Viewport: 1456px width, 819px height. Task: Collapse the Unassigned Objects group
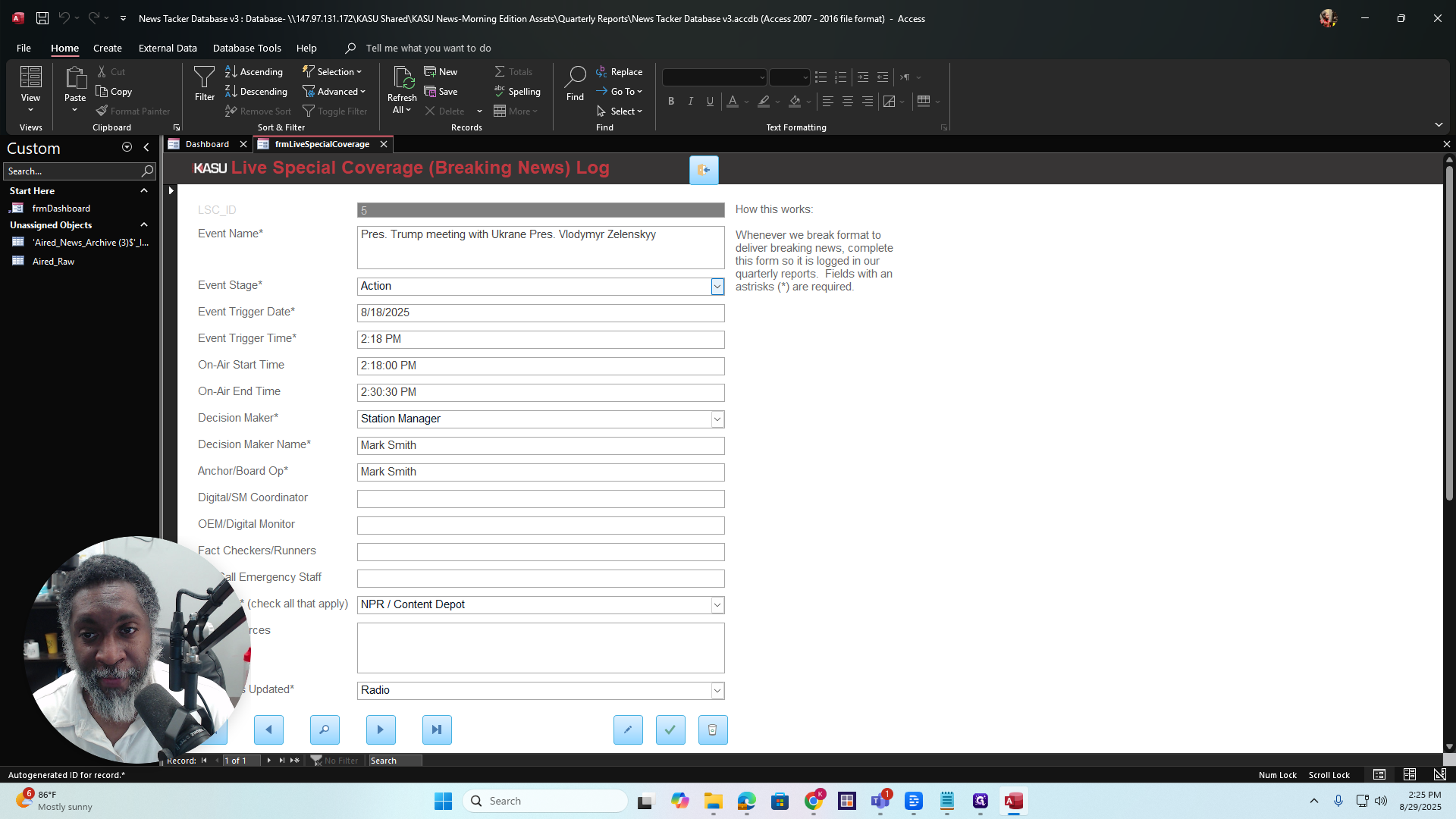(x=144, y=225)
